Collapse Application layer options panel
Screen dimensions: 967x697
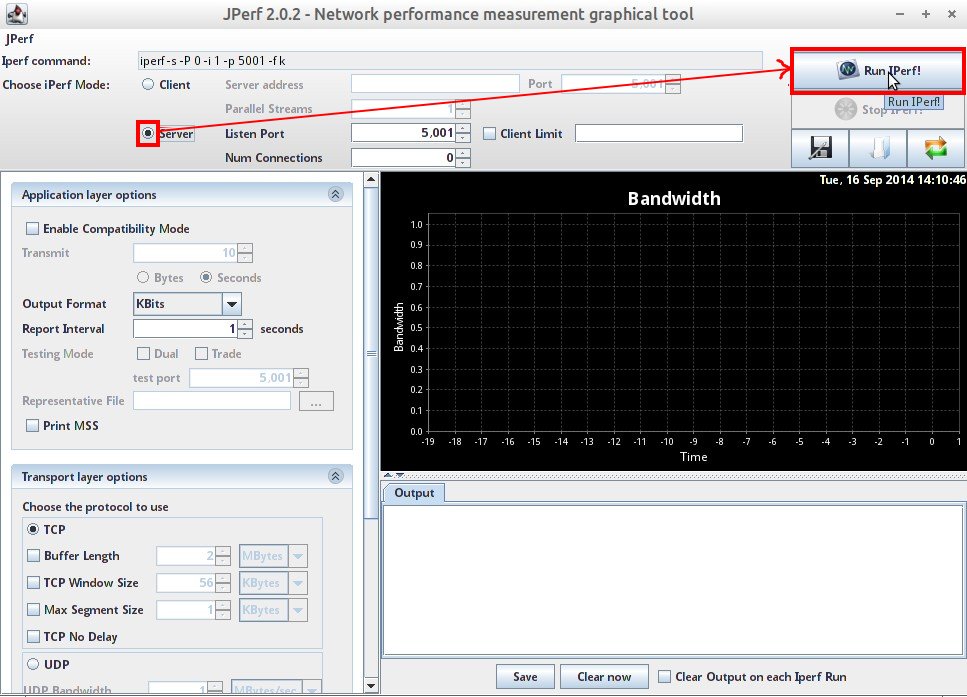tap(335, 195)
